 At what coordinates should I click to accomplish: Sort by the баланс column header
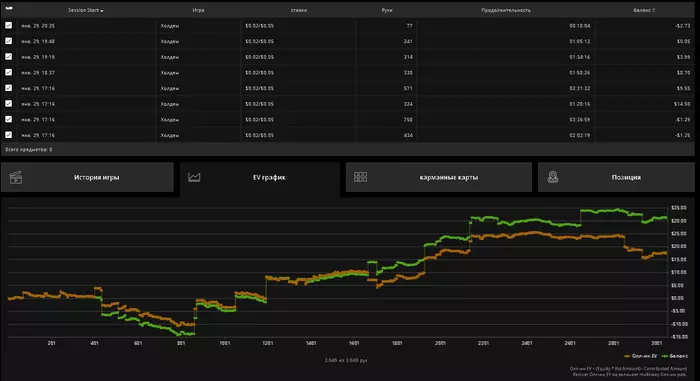pyautogui.click(x=644, y=10)
